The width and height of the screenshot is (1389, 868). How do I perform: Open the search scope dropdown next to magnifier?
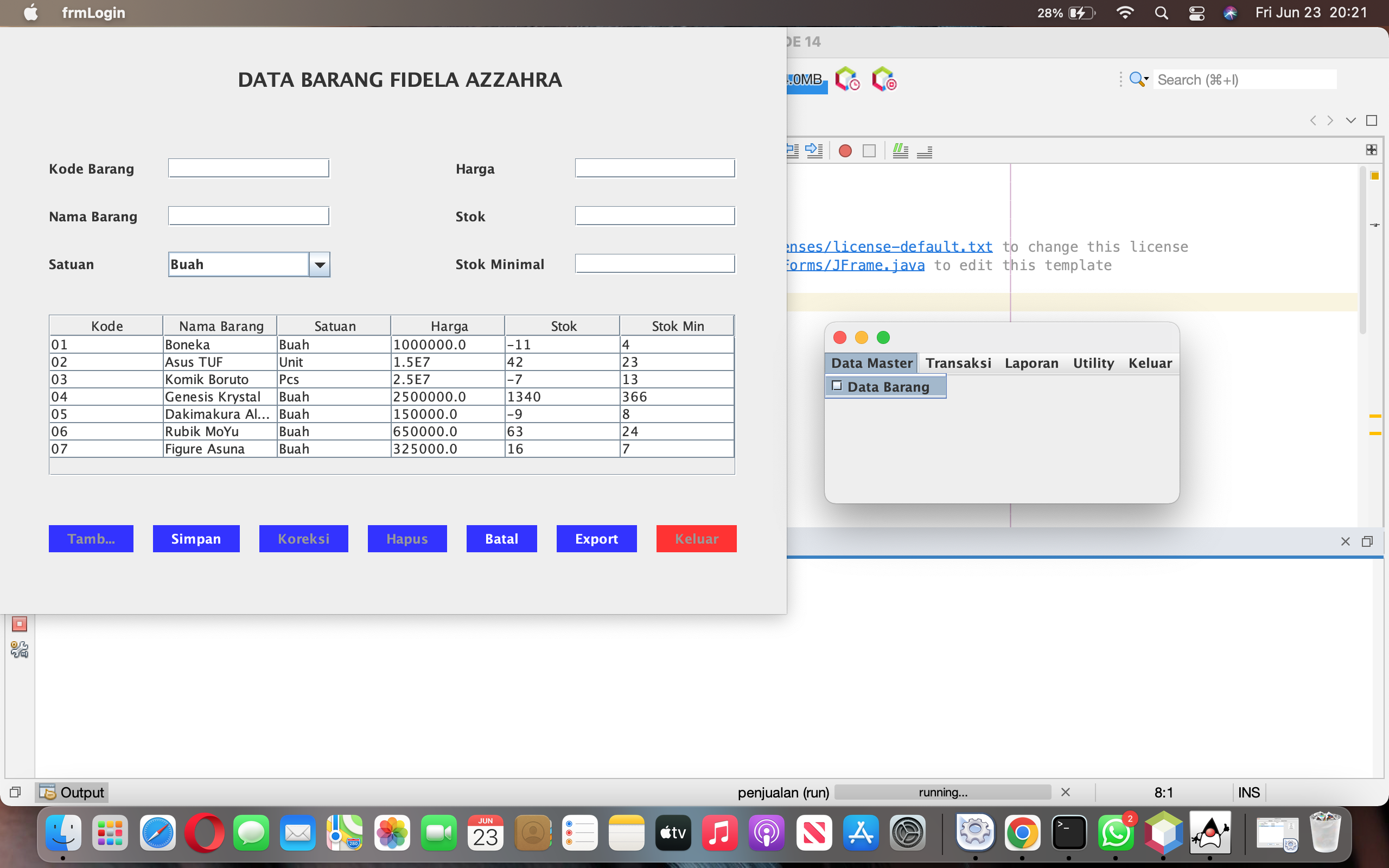[x=1146, y=79]
